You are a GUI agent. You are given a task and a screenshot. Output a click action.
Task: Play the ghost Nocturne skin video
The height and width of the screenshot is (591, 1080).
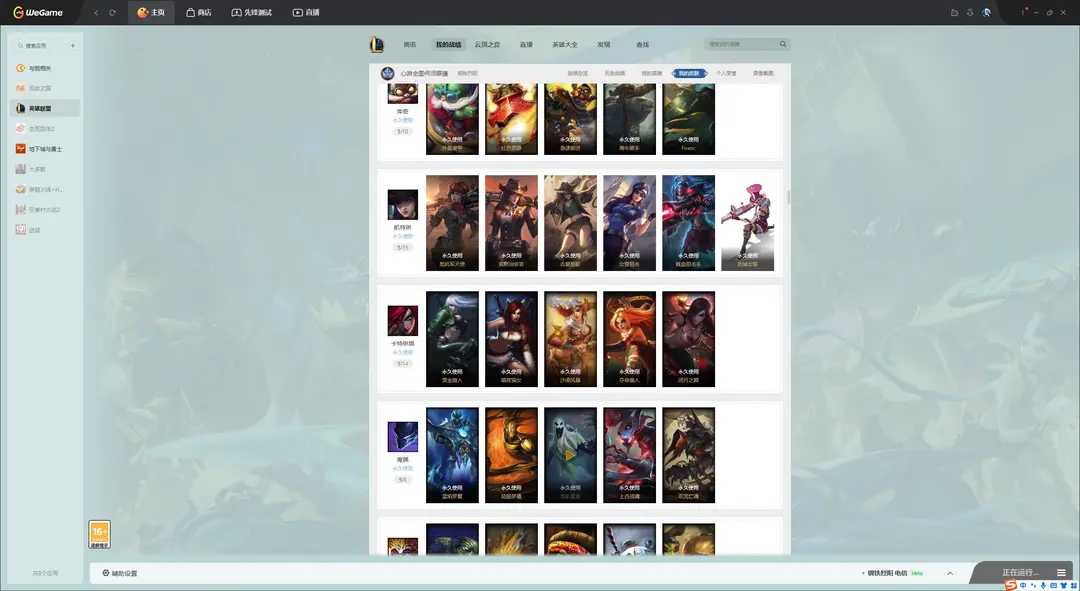pos(570,455)
